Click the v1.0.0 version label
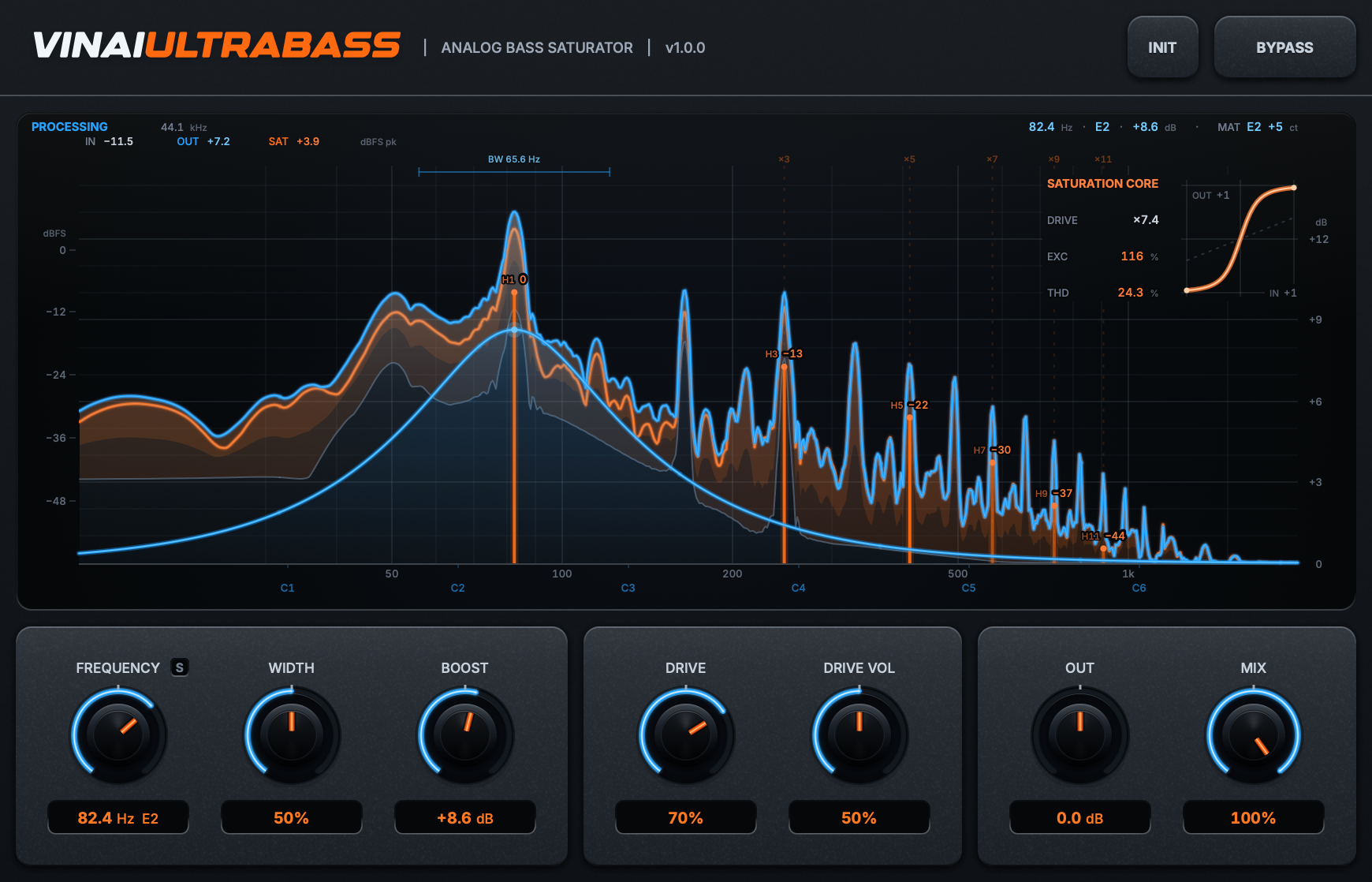Image resolution: width=1372 pixels, height=882 pixels. pos(685,48)
